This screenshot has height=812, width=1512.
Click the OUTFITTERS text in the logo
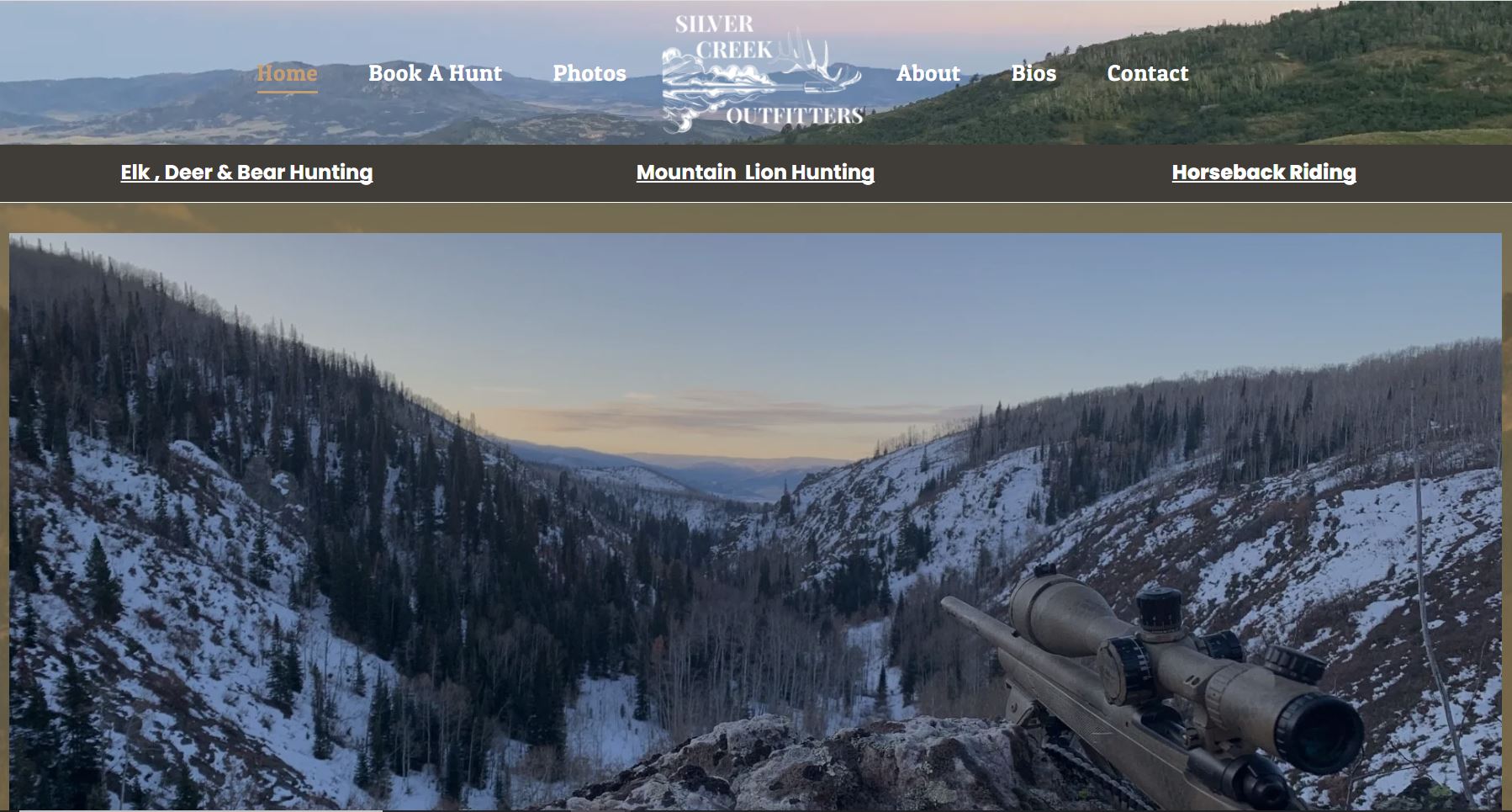tap(795, 116)
